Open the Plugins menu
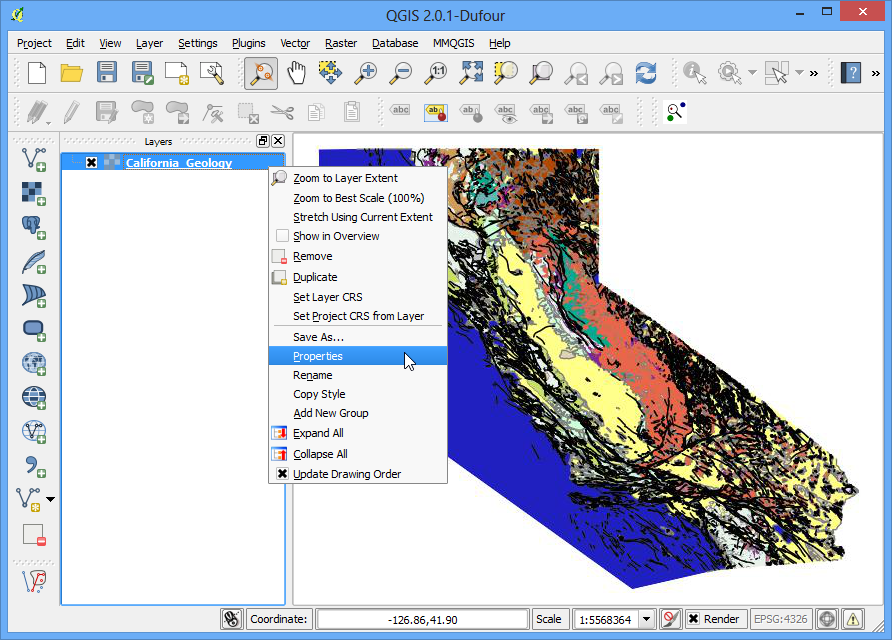Image resolution: width=892 pixels, height=640 pixels. pyautogui.click(x=249, y=43)
